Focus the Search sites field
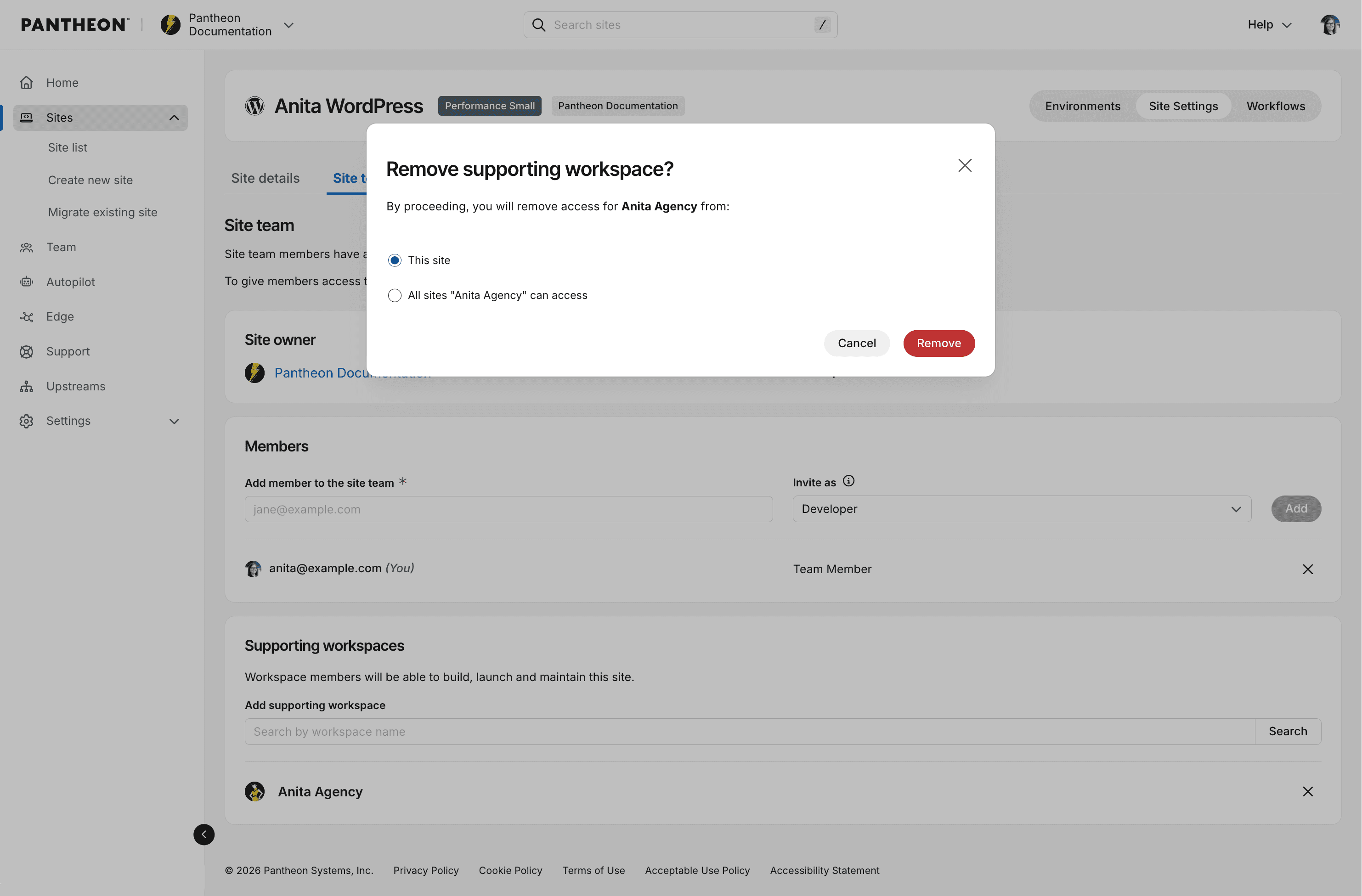The width and height of the screenshot is (1362, 896). point(680,25)
